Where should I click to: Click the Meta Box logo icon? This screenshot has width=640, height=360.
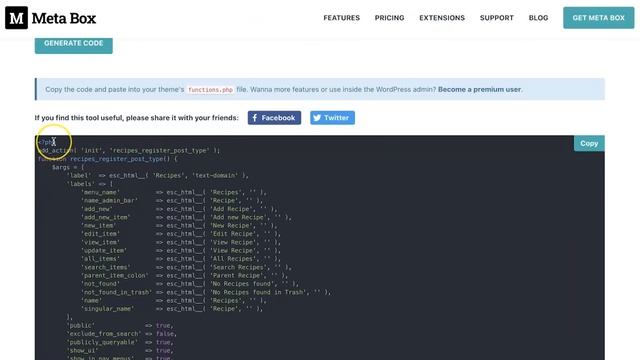point(16,18)
